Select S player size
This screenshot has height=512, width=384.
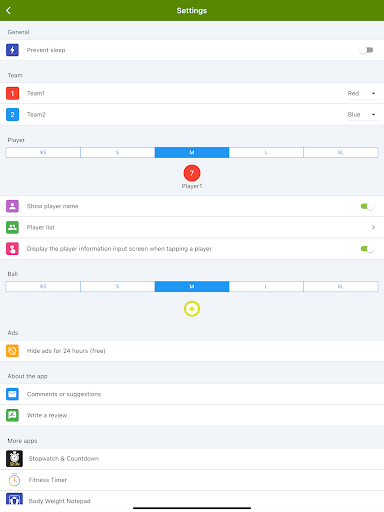coord(118,152)
